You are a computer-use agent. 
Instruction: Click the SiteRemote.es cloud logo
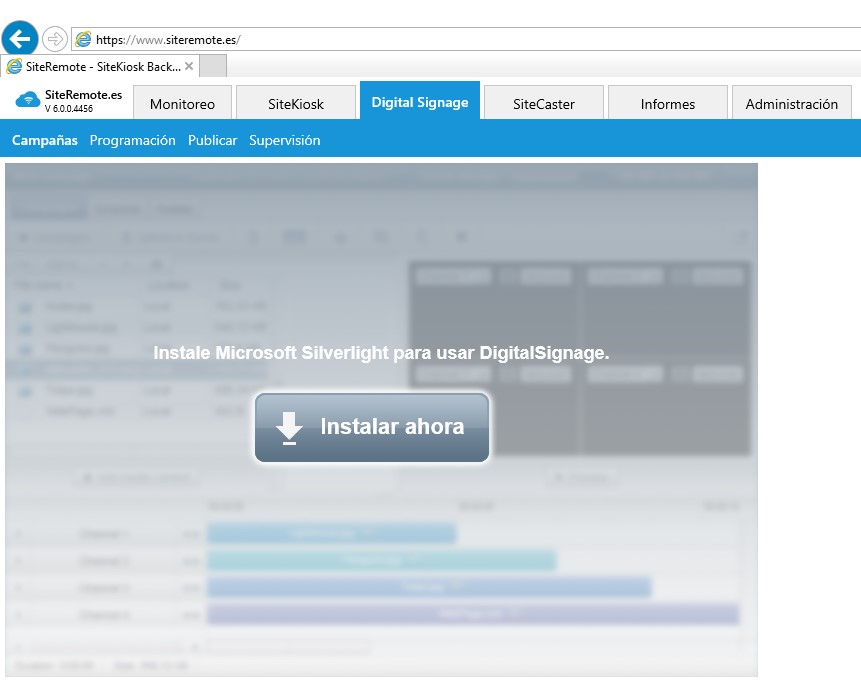click(x=28, y=100)
